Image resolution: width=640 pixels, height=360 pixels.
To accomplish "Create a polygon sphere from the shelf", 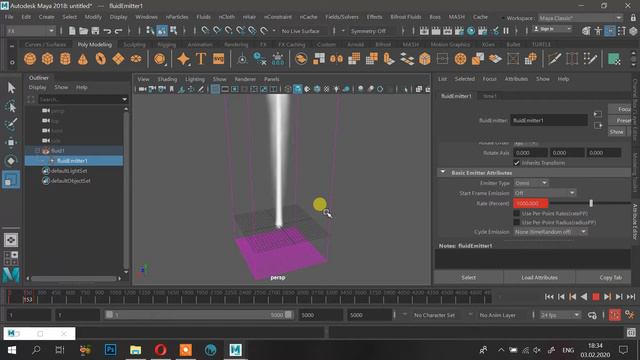I will coord(30,59).
